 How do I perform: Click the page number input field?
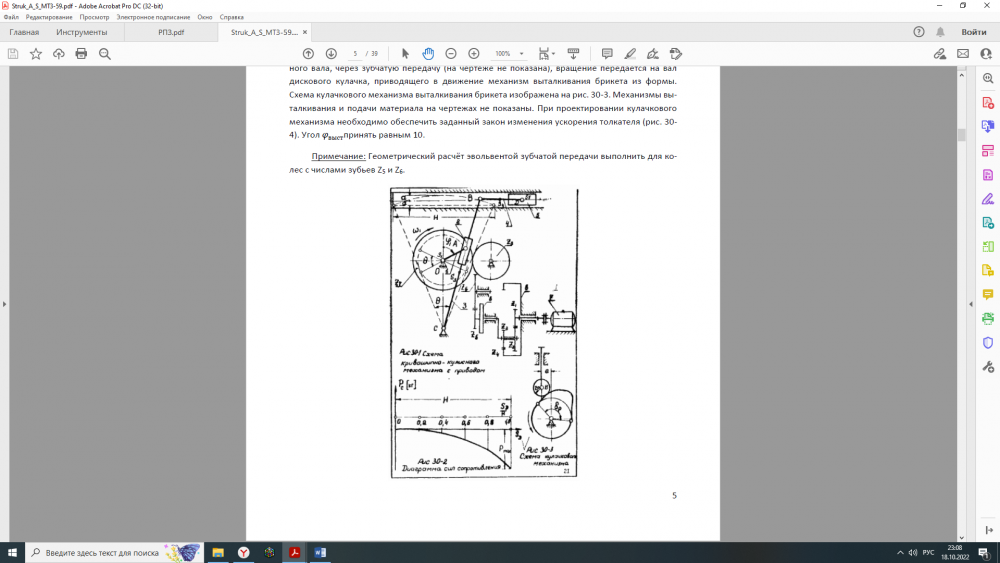355,54
